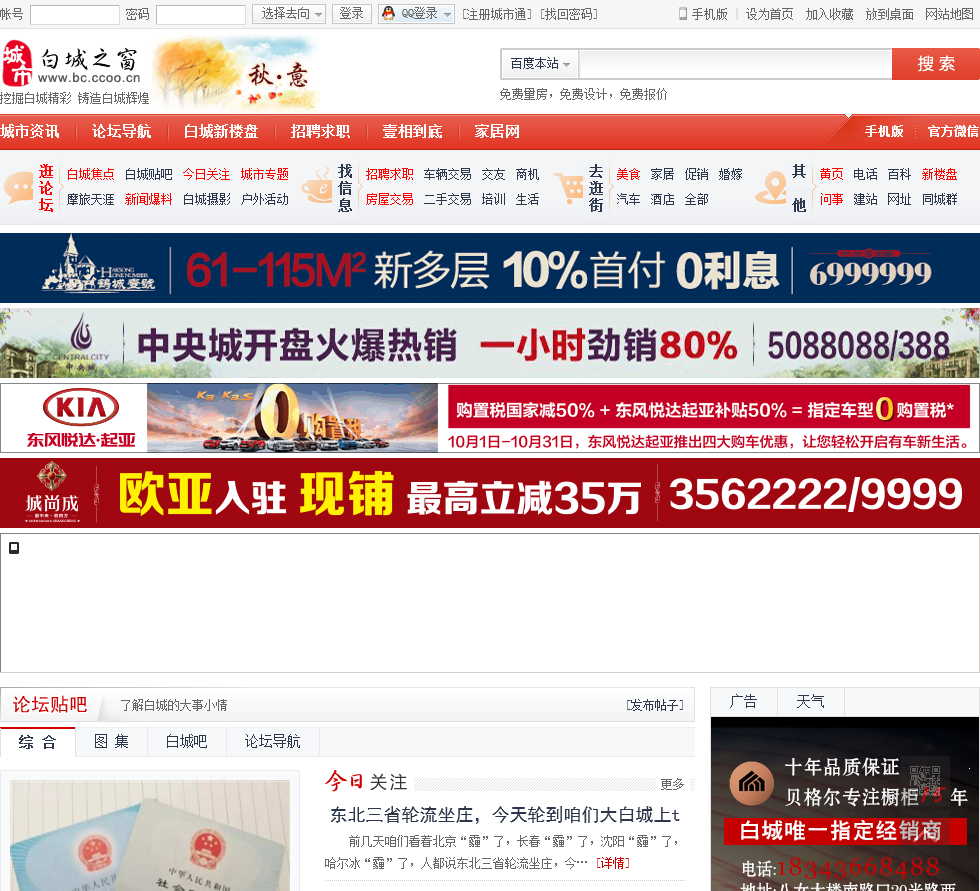Click the chat bubble forum icon
The width and height of the screenshot is (980, 891).
19,187
